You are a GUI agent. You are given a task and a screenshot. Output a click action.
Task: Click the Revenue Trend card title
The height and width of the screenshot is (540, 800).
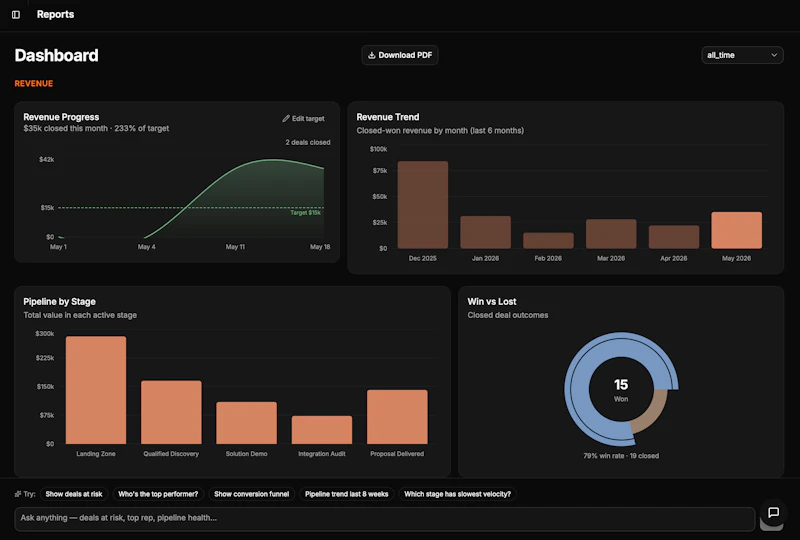pyautogui.click(x=388, y=117)
